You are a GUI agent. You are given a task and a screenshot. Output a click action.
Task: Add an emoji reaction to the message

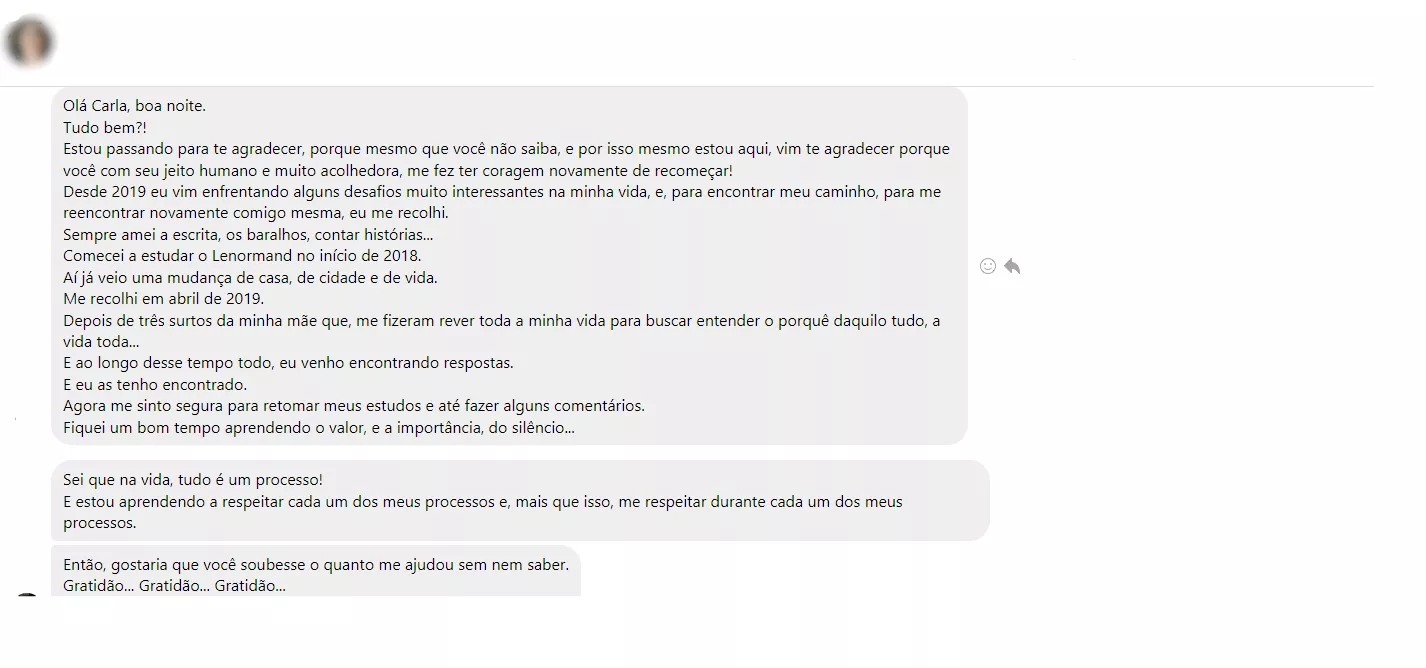click(988, 266)
